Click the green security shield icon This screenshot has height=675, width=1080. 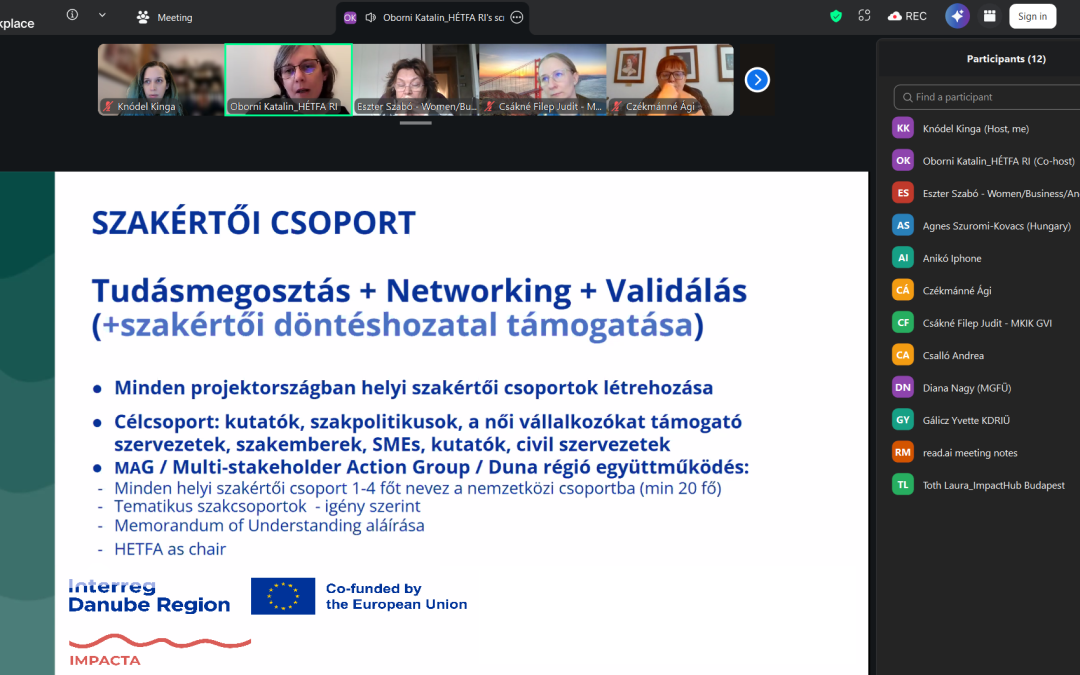point(836,16)
